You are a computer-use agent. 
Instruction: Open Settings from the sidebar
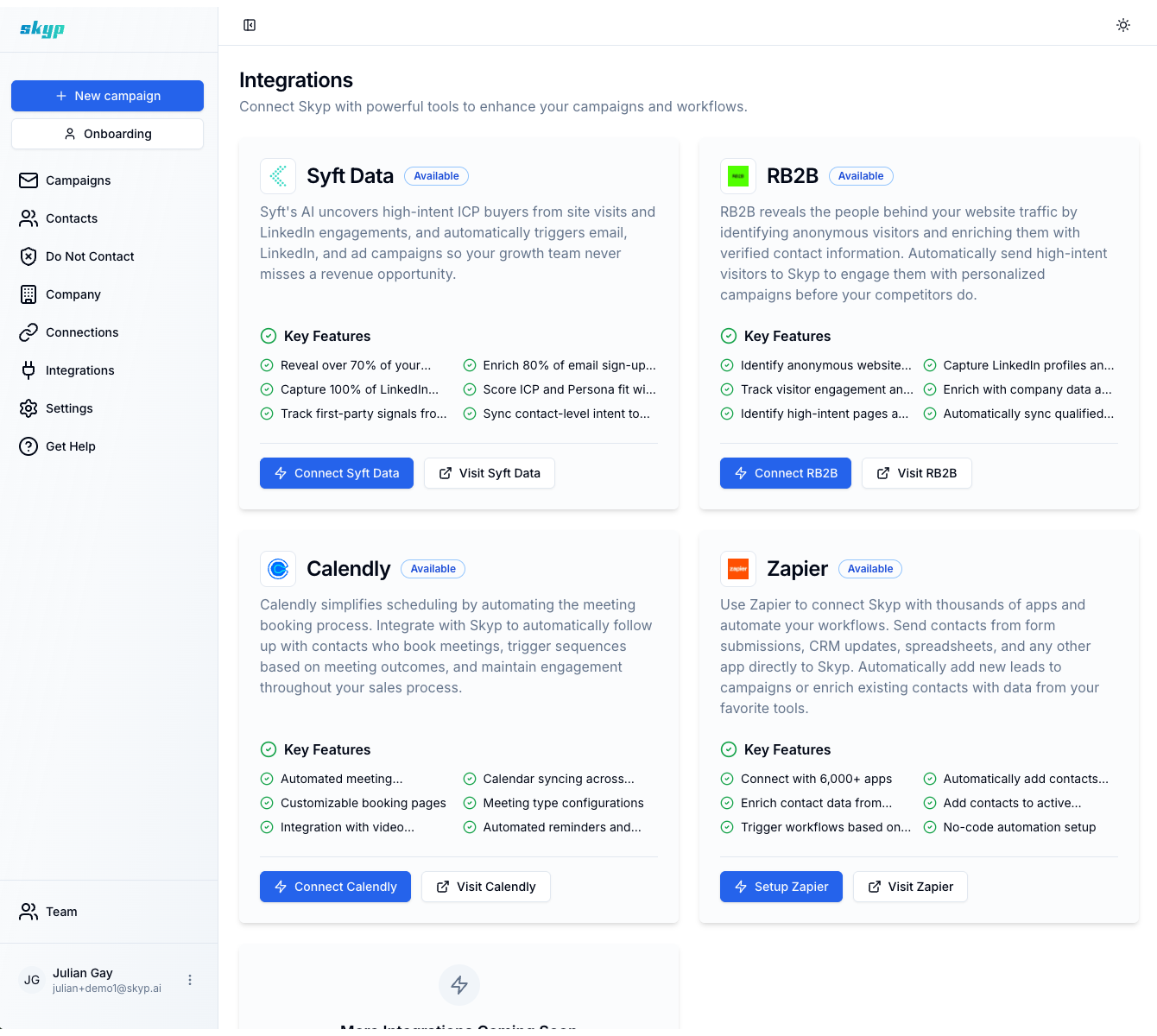click(x=69, y=408)
